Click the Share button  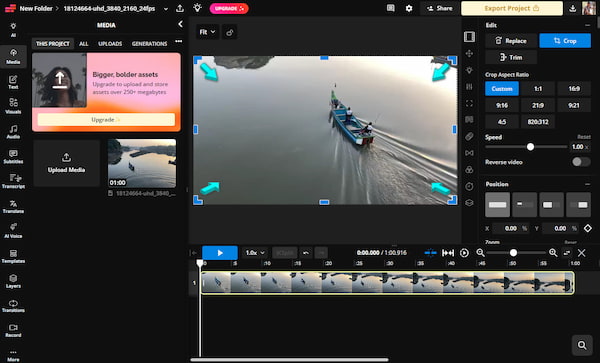439,8
